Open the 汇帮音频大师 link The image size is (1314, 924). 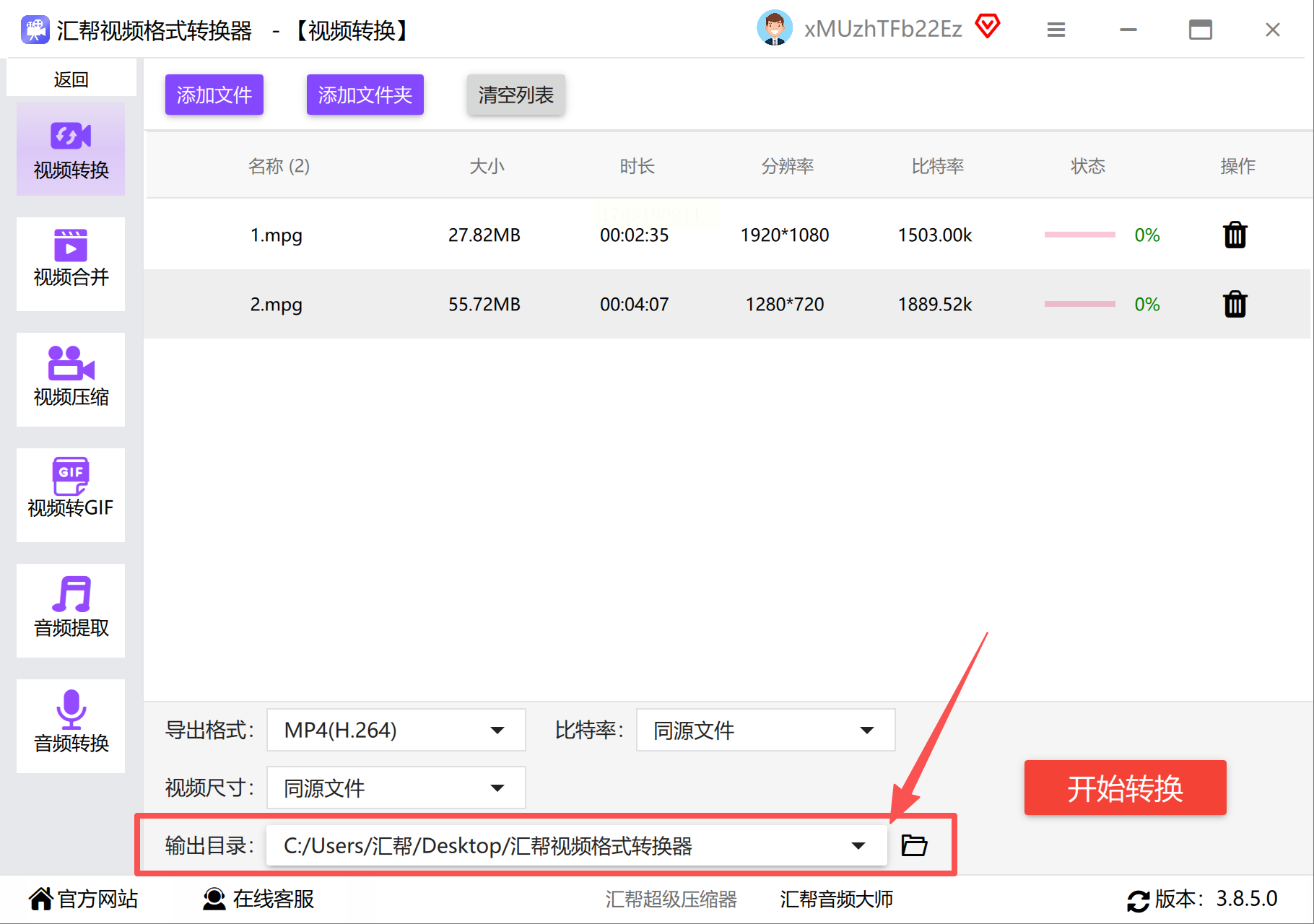(836, 899)
